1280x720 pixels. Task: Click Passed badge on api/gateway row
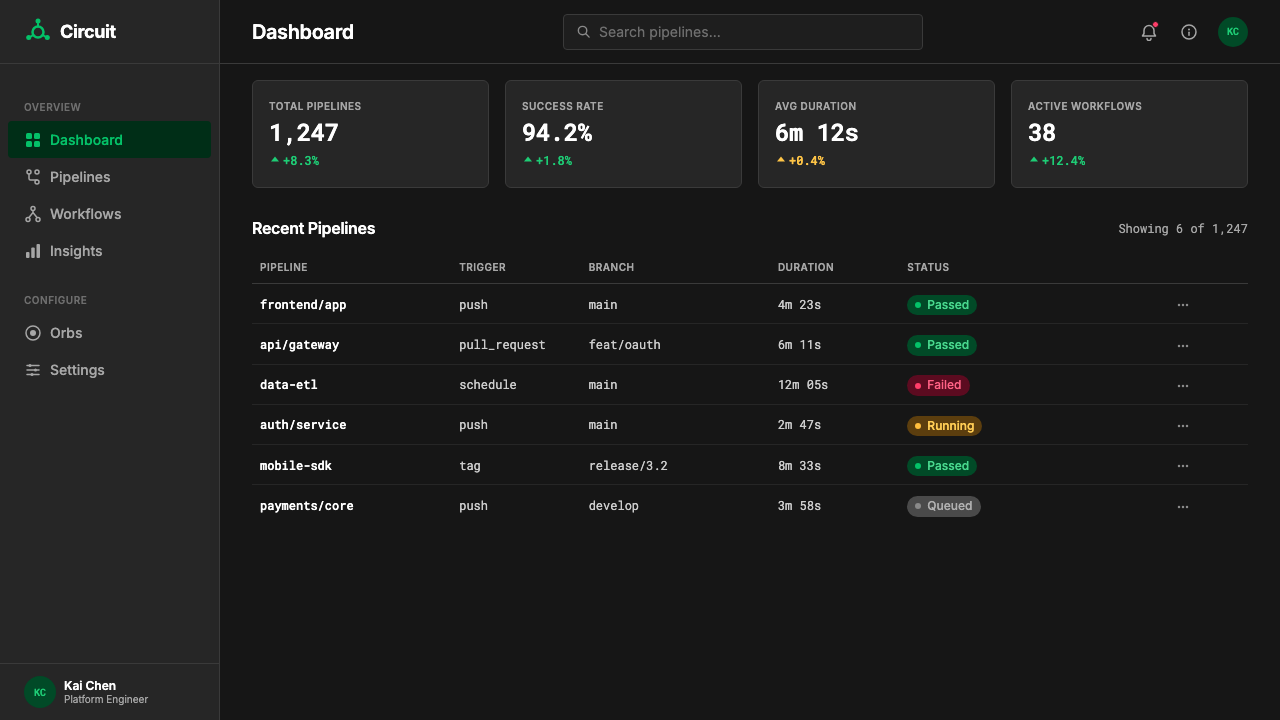pyautogui.click(x=942, y=345)
